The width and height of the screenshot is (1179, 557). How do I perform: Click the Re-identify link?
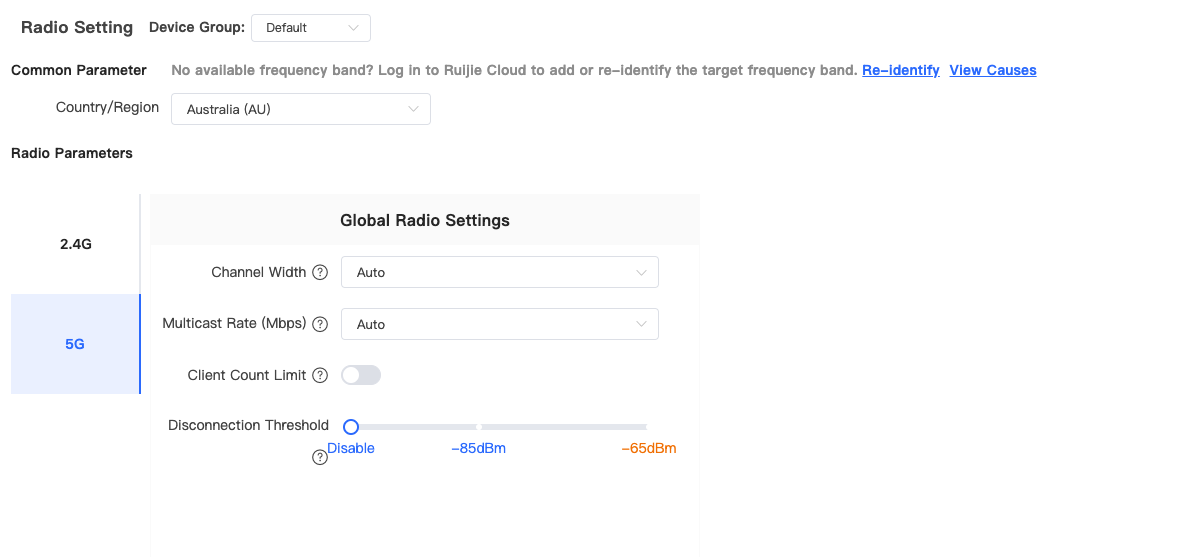(x=900, y=70)
